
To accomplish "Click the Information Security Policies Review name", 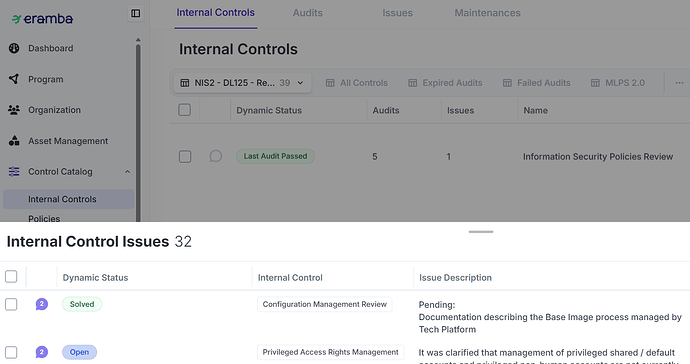I will 598,157.
